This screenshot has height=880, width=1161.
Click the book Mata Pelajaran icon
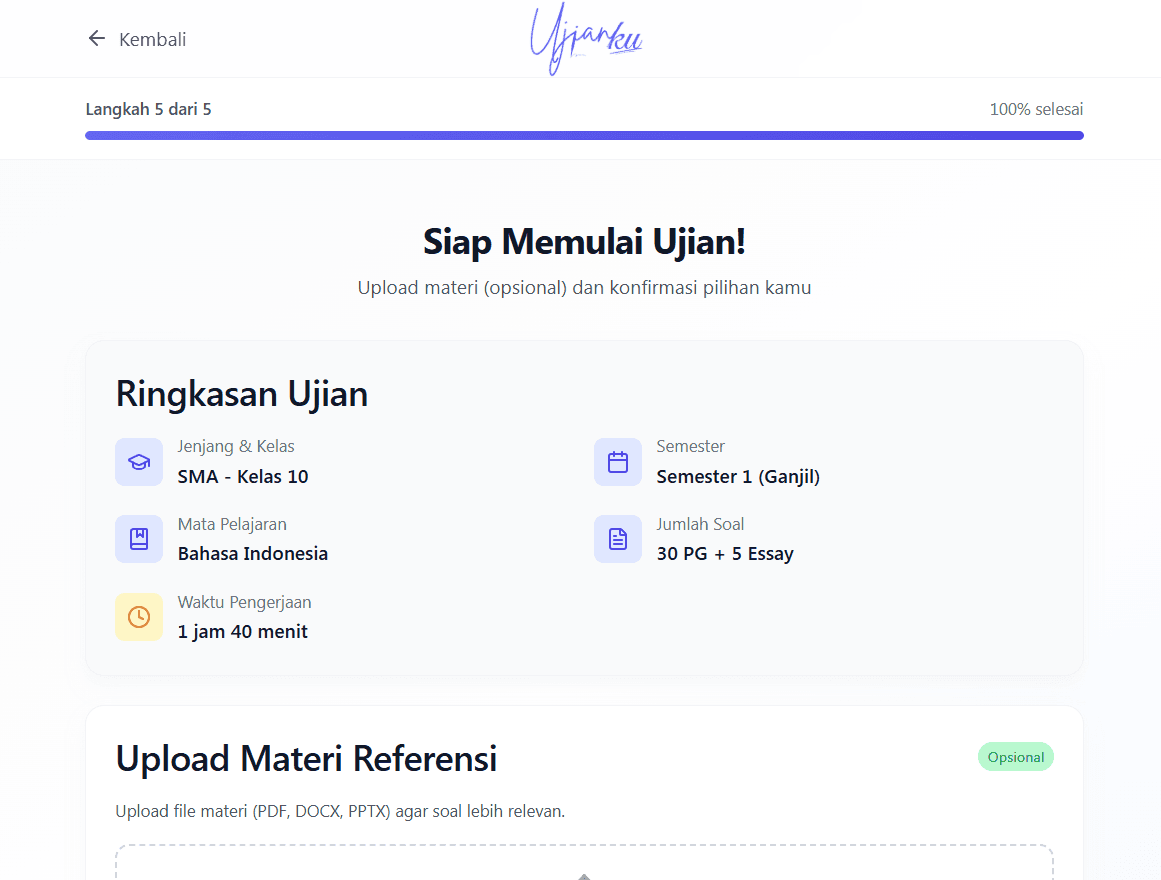pyautogui.click(x=138, y=539)
